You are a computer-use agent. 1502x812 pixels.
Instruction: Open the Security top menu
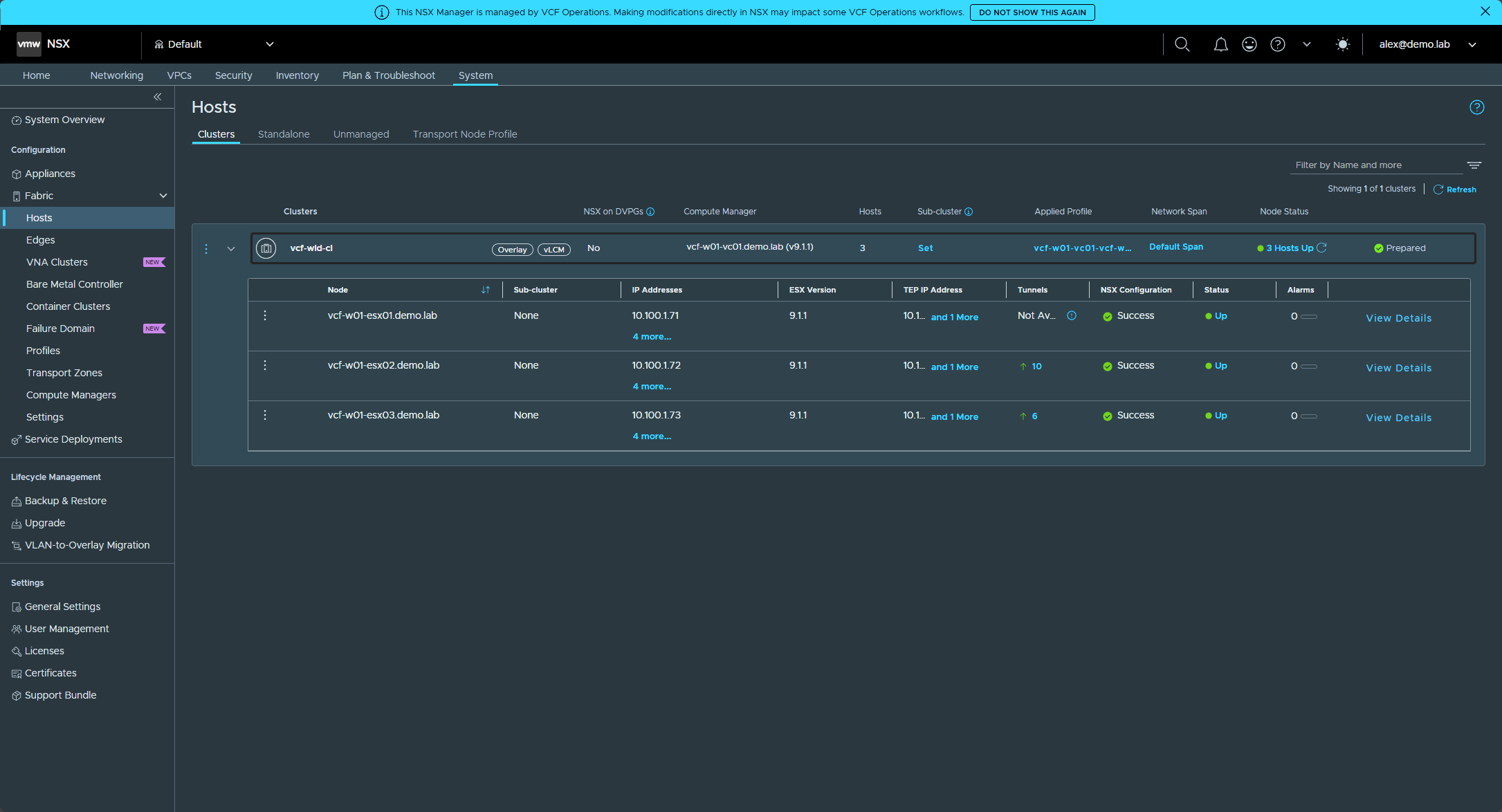[234, 75]
